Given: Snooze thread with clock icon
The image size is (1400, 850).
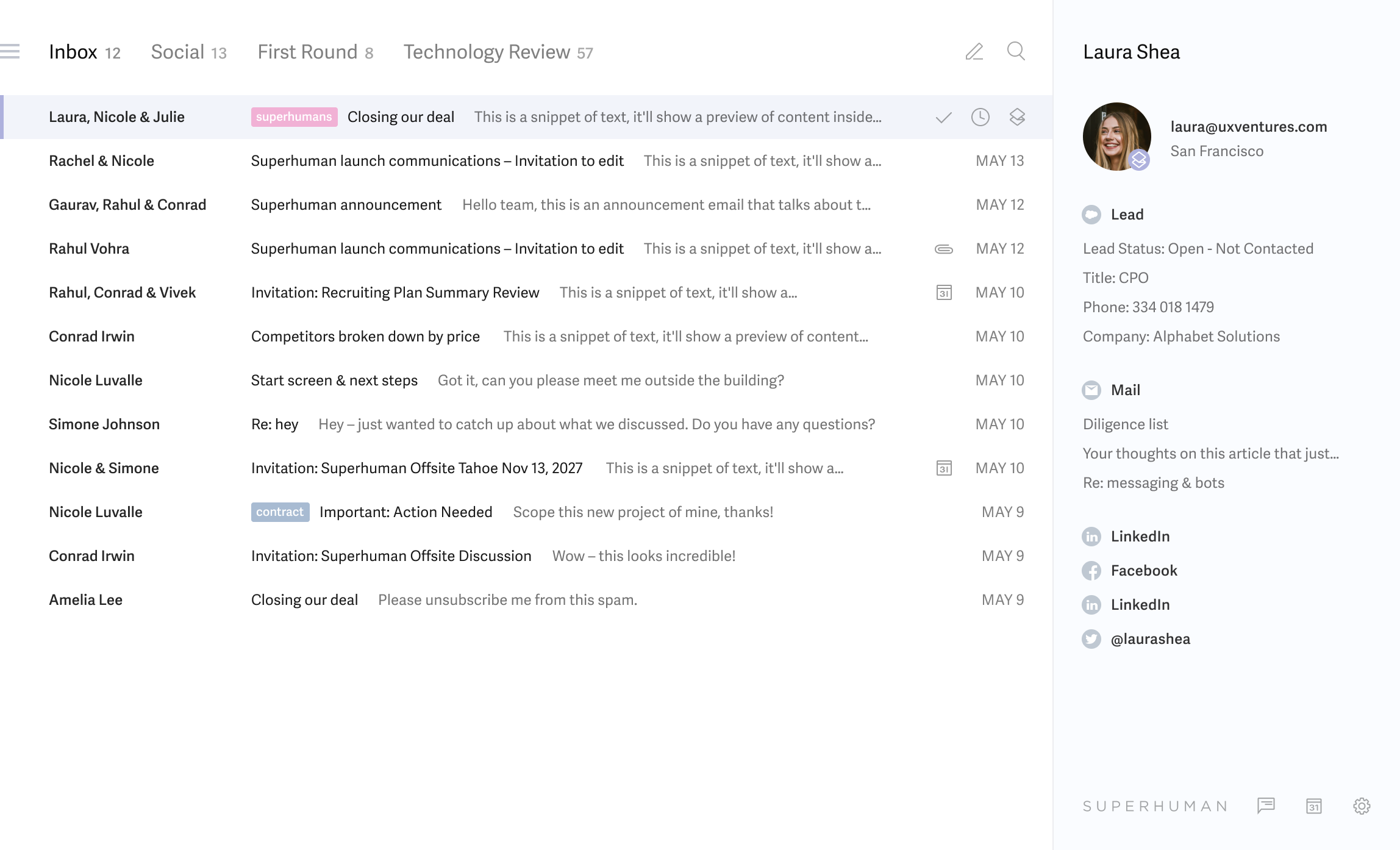Looking at the screenshot, I should coord(980,117).
